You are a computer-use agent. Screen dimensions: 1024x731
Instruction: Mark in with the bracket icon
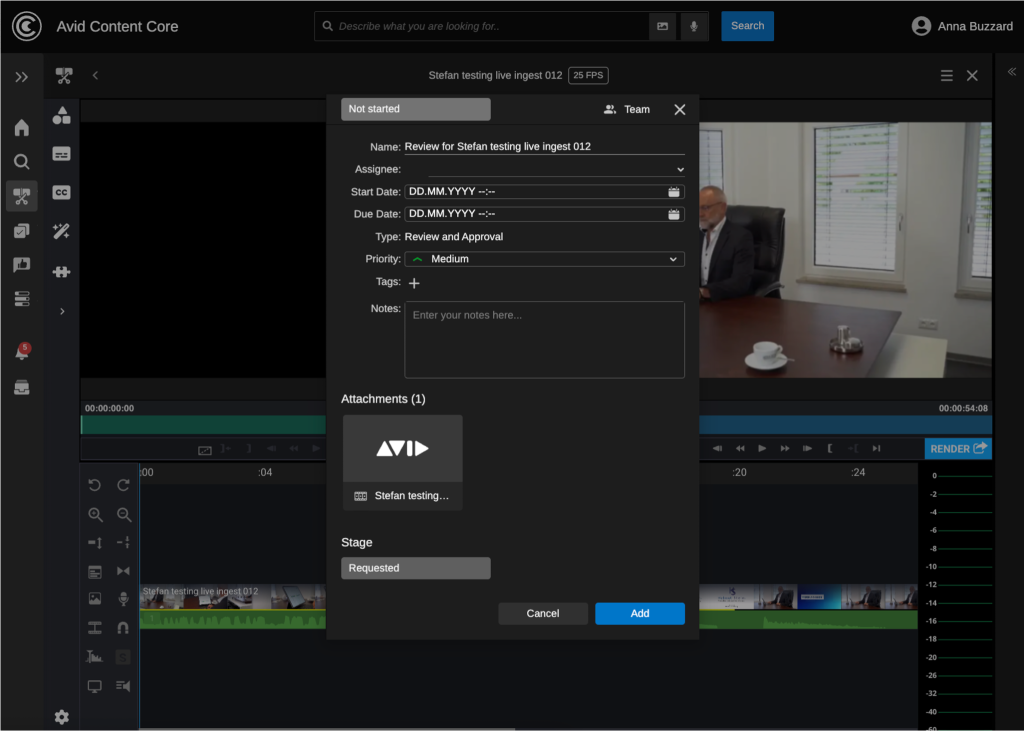coord(829,449)
